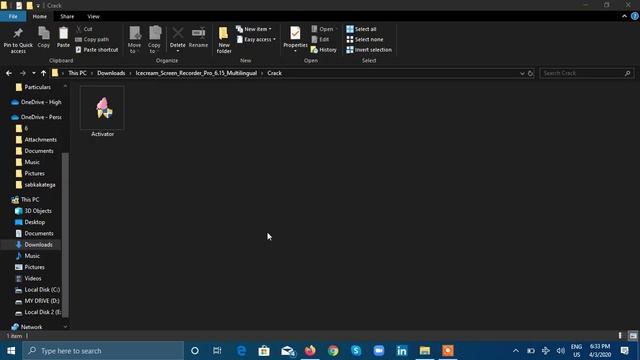The image size is (640, 360).
Task: Open the Windows Start menu
Action: 11,351
